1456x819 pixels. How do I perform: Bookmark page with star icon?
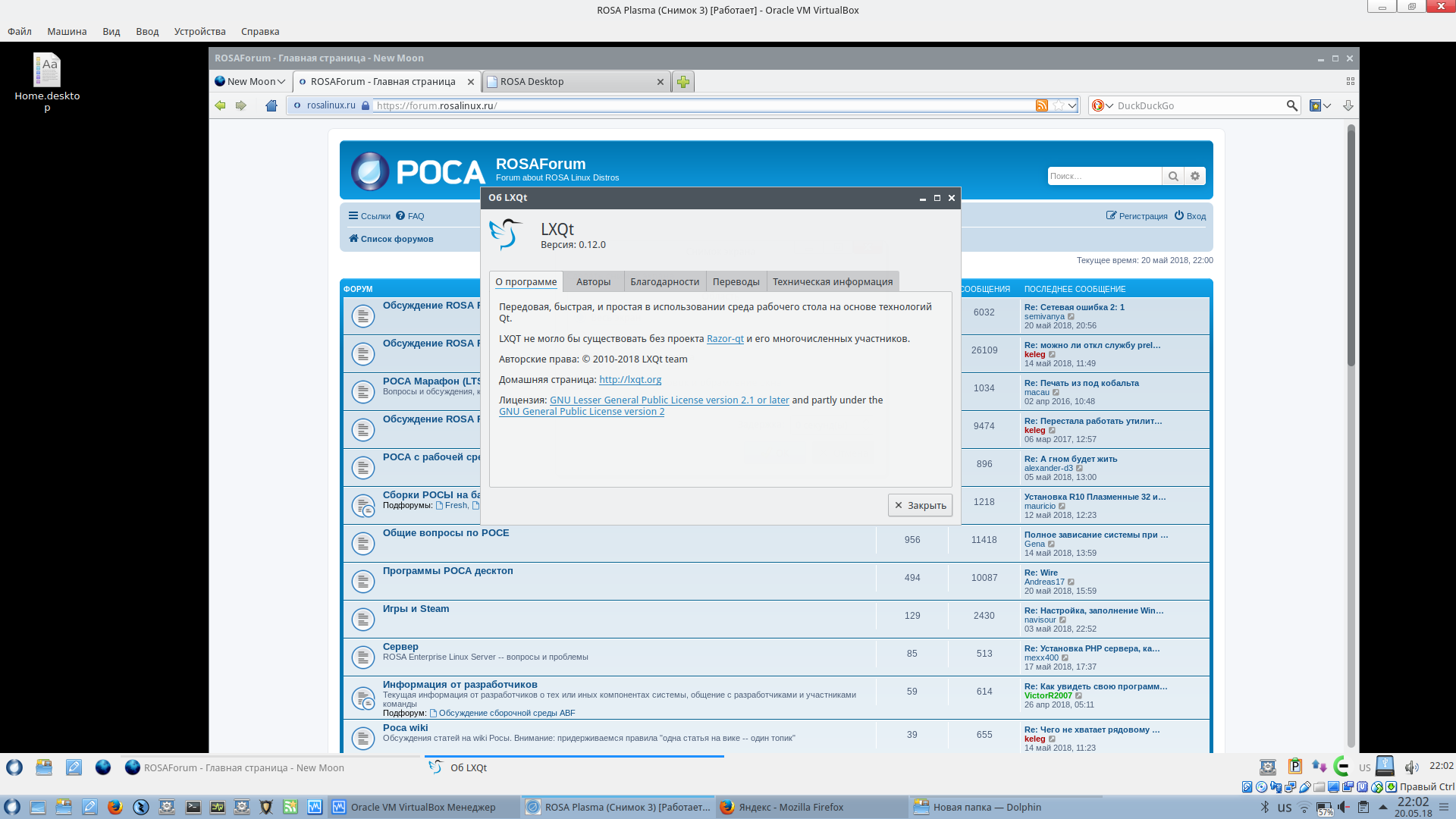tap(1058, 105)
